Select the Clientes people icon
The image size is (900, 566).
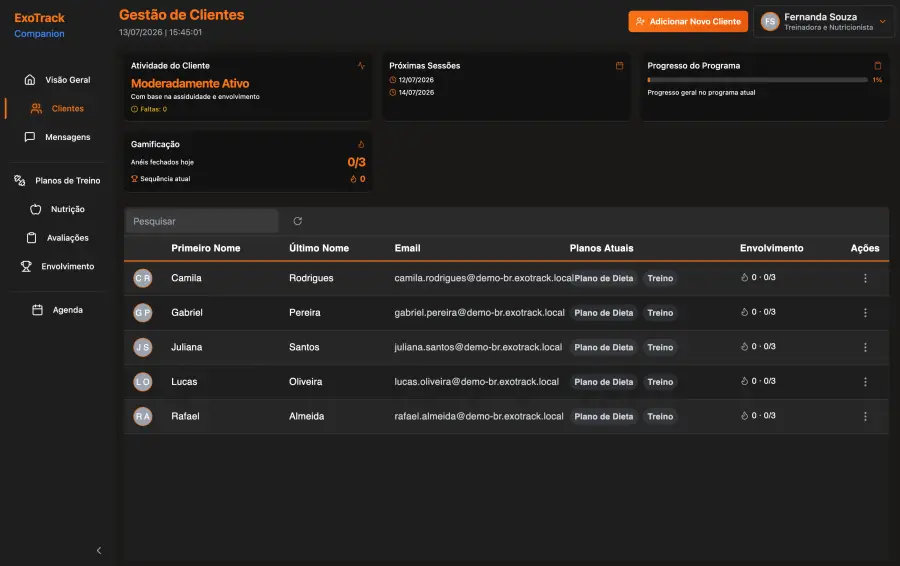pos(36,108)
